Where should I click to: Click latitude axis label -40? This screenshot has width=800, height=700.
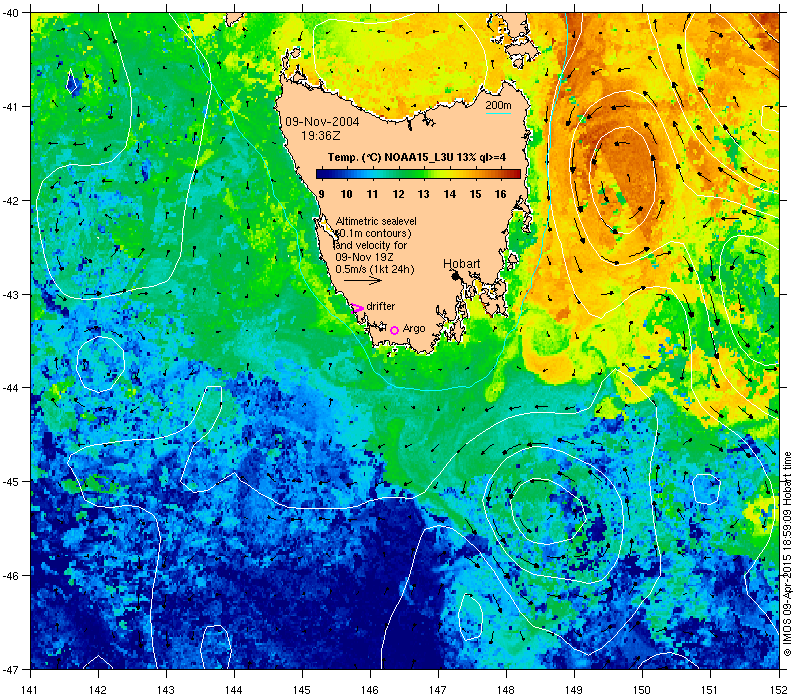coord(10,13)
